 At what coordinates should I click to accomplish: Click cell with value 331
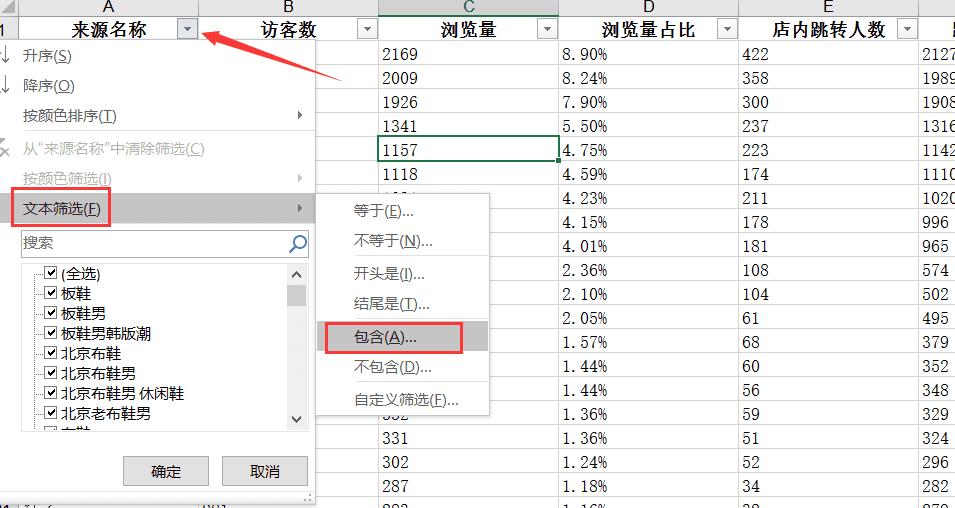click(x=468, y=438)
